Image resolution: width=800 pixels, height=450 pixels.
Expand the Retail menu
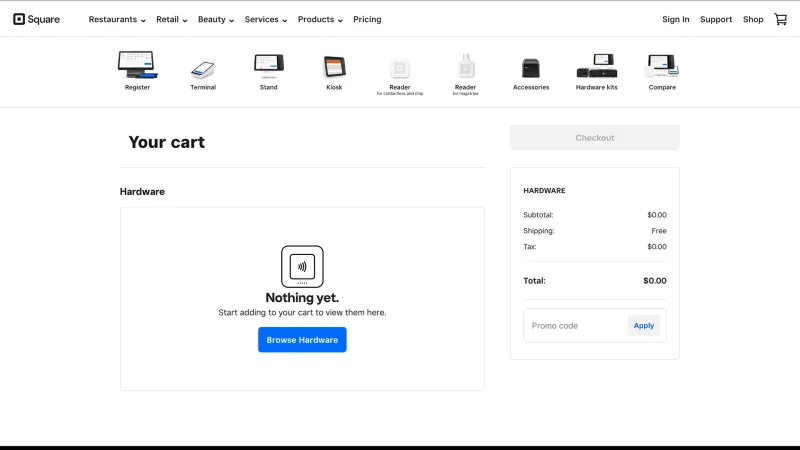click(x=171, y=19)
